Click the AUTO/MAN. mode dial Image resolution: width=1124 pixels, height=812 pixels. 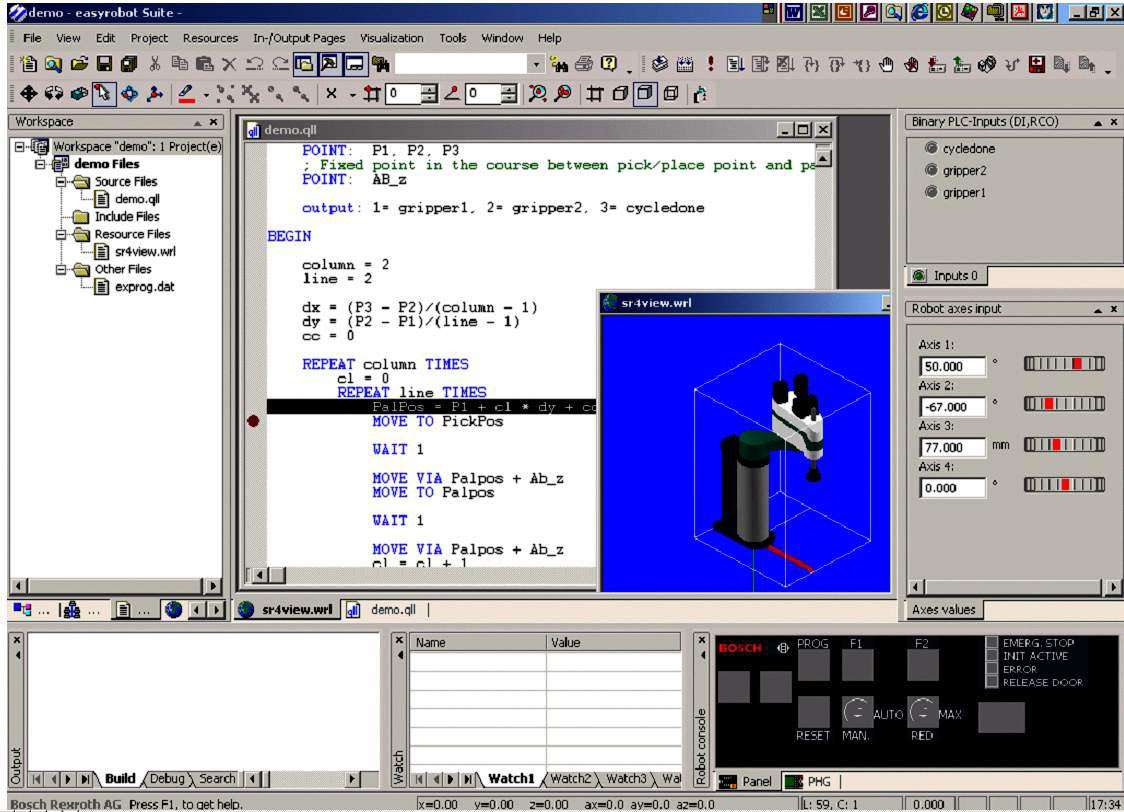[x=857, y=712]
